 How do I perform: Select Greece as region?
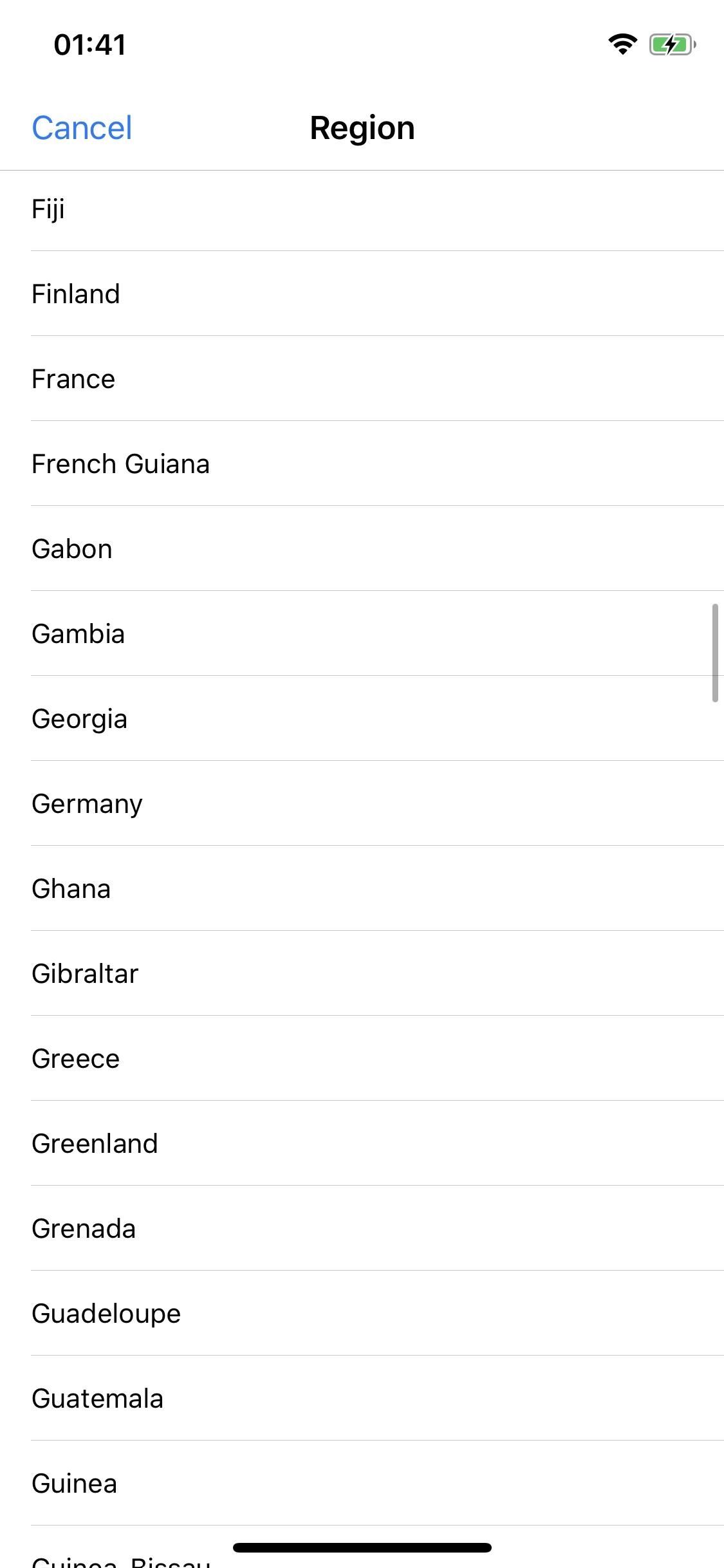(362, 1059)
